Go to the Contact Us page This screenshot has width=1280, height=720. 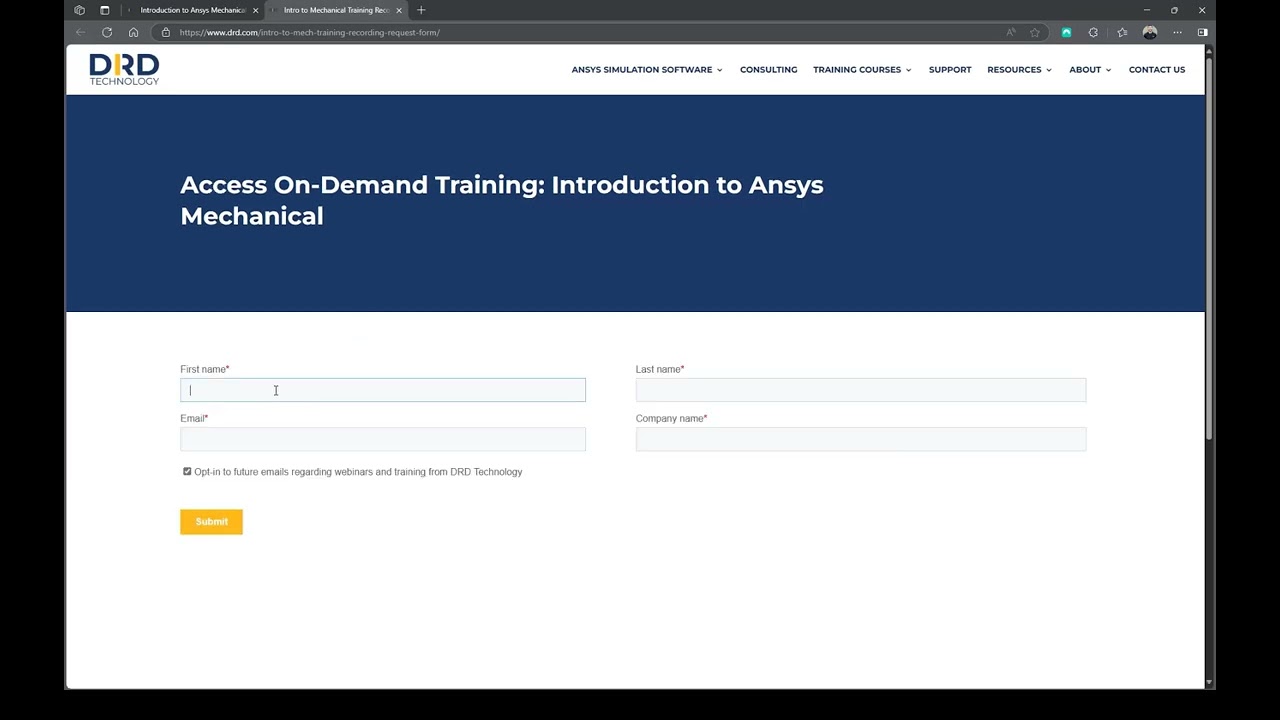[1157, 70]
